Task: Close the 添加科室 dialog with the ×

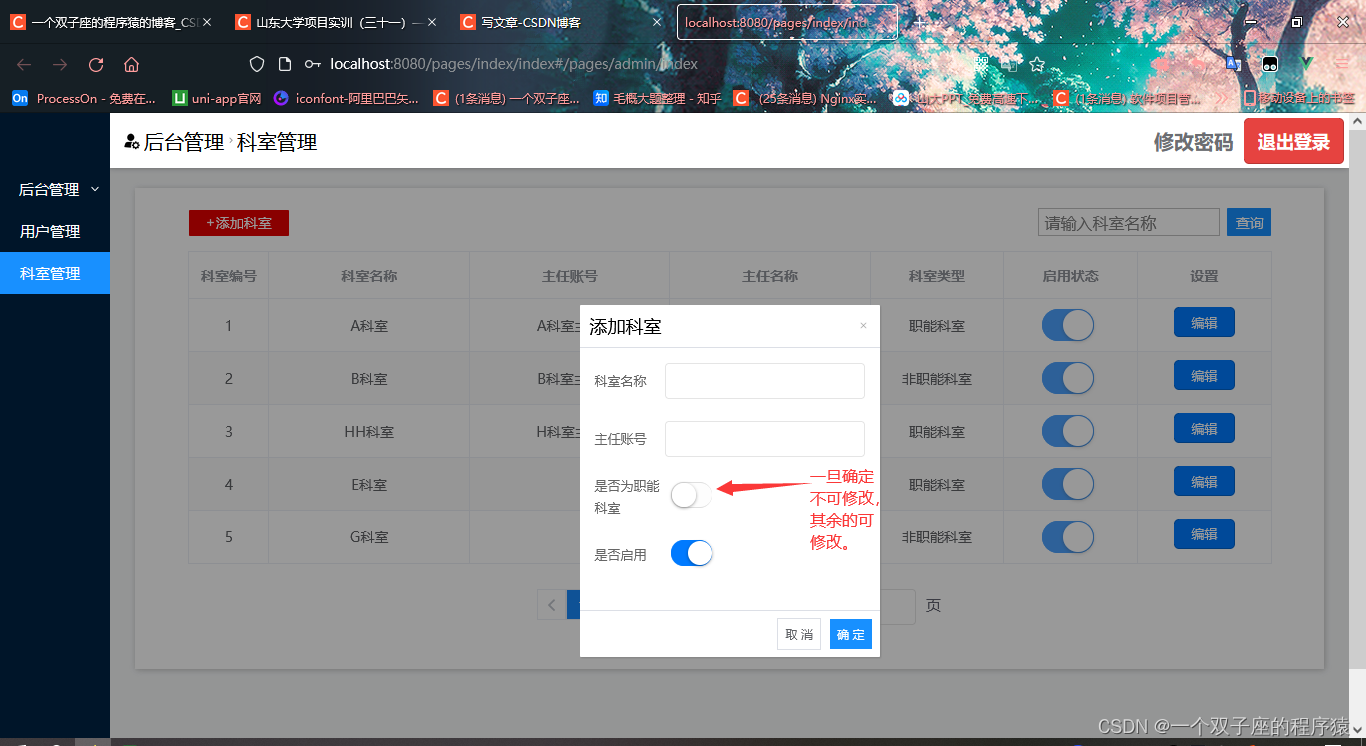Action: pos(863,326)
